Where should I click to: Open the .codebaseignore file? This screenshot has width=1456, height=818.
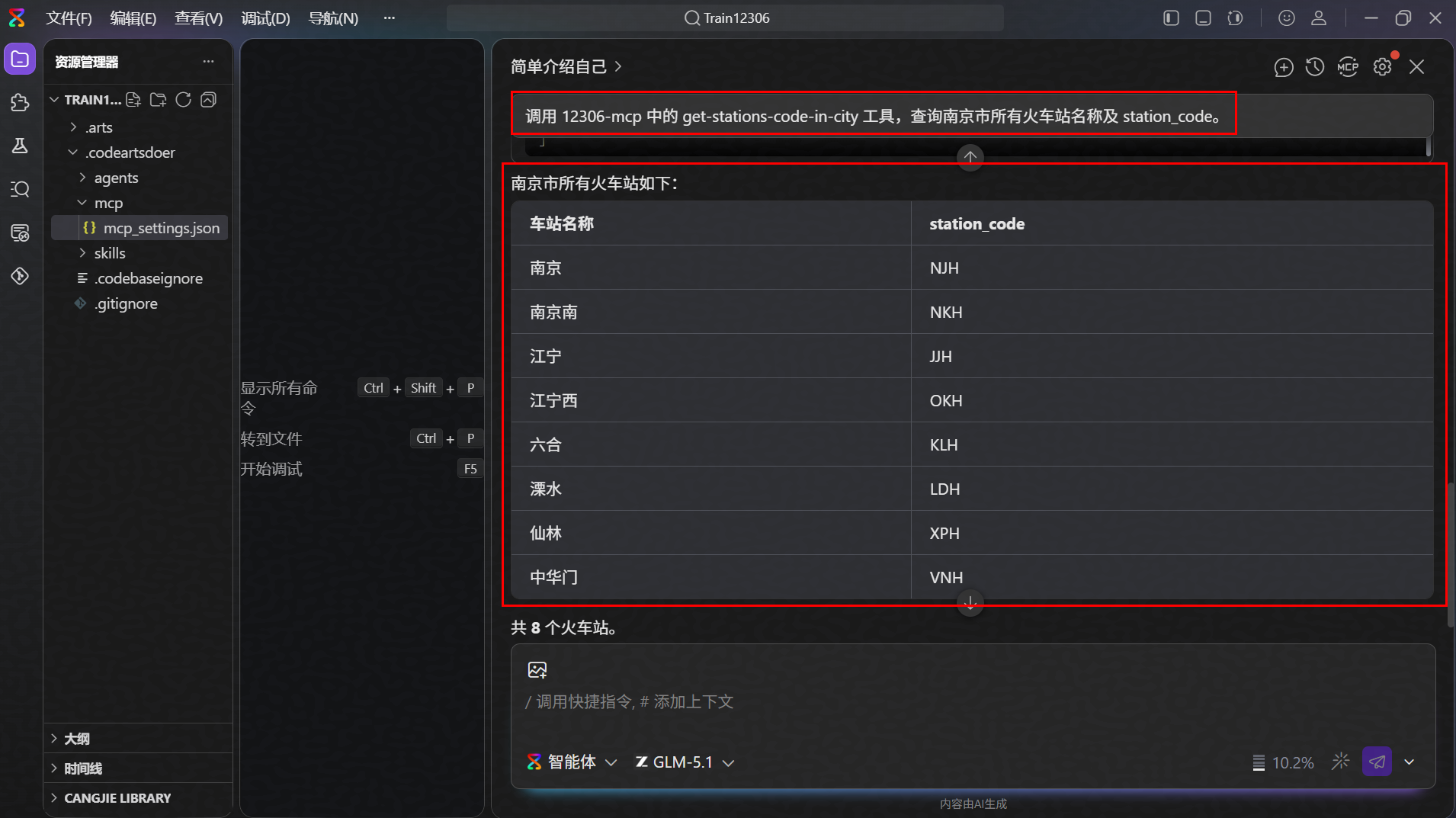pos(138,278)
